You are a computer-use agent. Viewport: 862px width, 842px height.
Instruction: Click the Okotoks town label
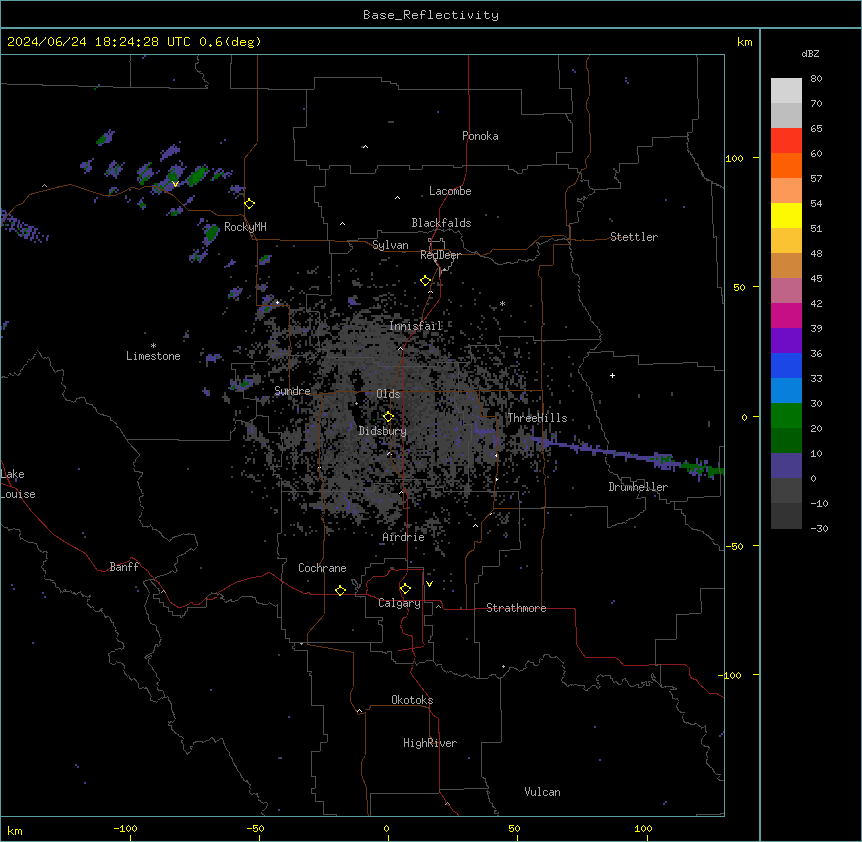412,700
